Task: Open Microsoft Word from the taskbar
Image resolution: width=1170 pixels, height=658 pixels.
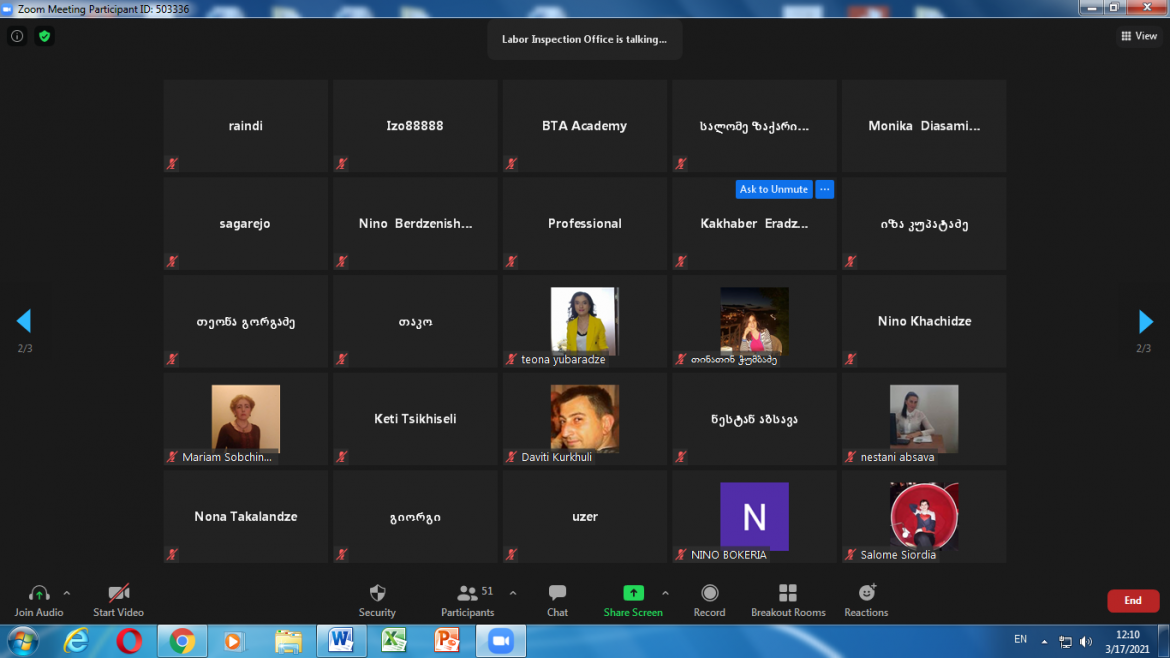Action: tap(341, 640)
